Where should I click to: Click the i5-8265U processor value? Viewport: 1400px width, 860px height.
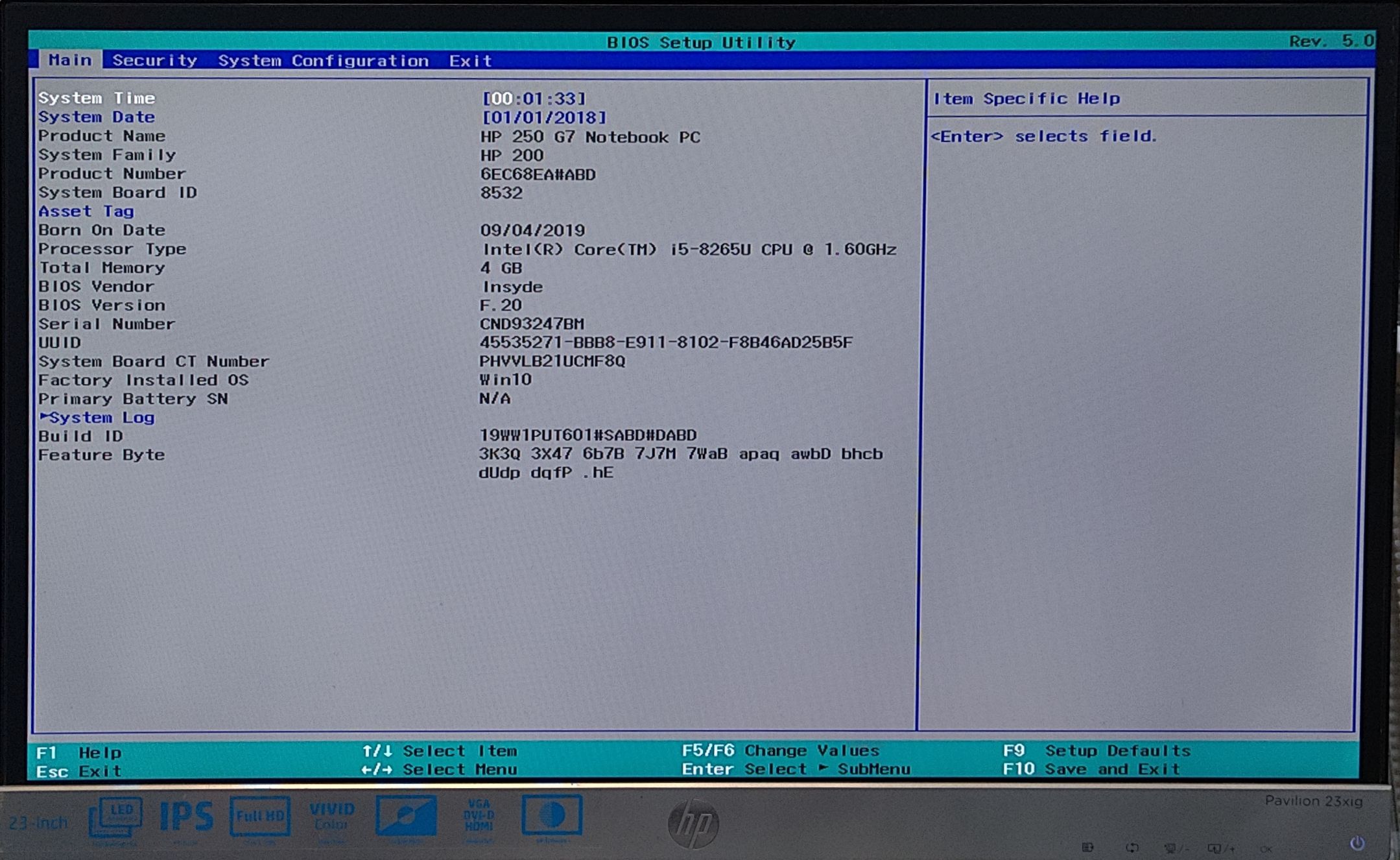[x=689, y=249]
